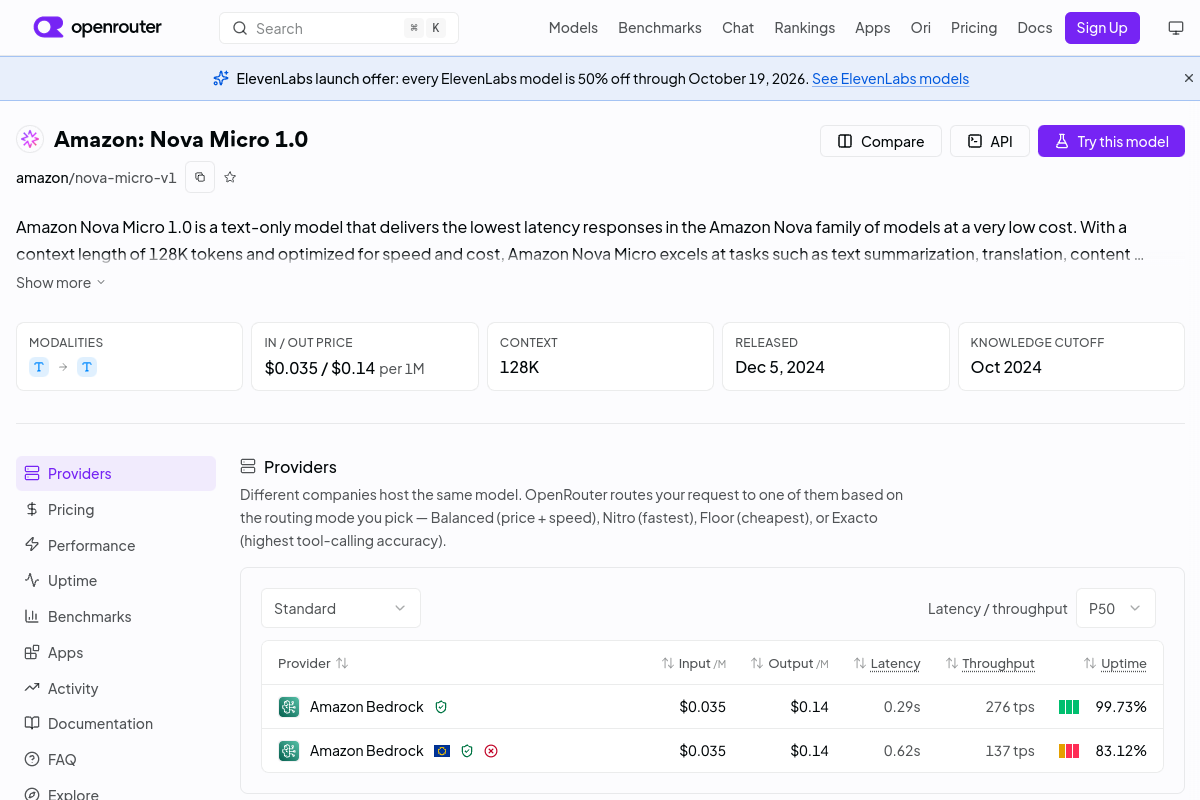Sort providers by Output price
1200x800 pixels.
(x=790, y=663)
